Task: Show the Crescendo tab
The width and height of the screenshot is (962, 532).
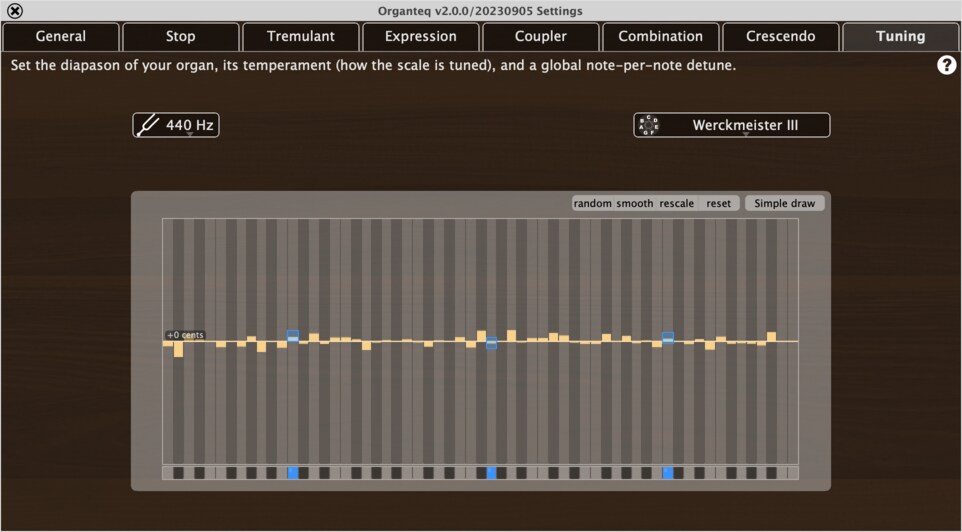Action: [x=780, y=37]
